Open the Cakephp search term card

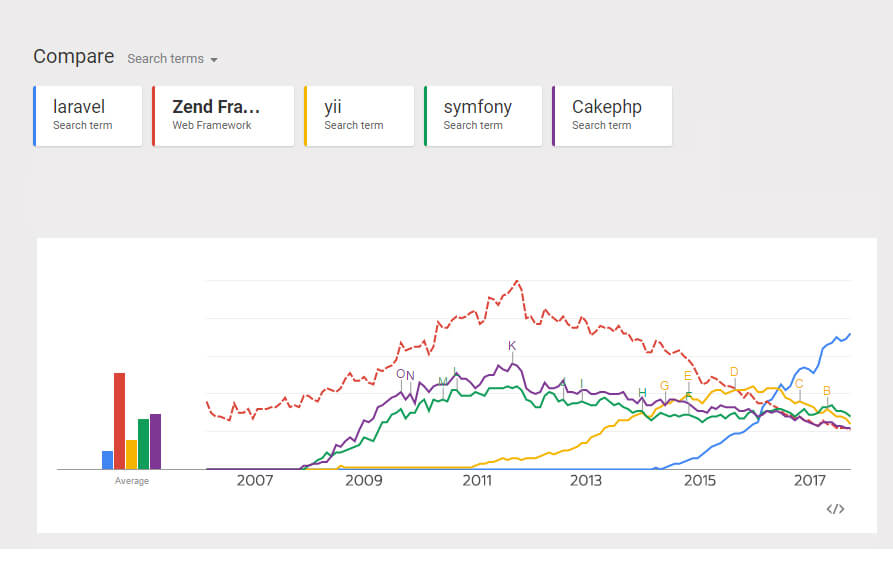(x=611, y=116)
